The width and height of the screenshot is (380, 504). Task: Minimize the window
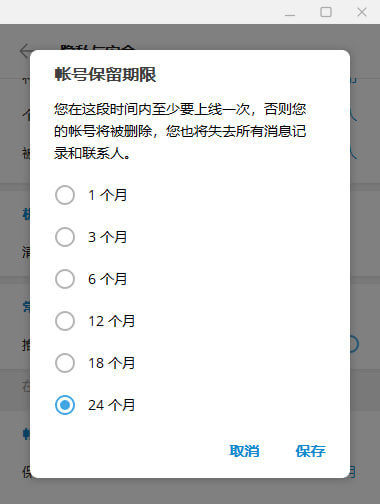pyautogui.click(x=290, y=12)
